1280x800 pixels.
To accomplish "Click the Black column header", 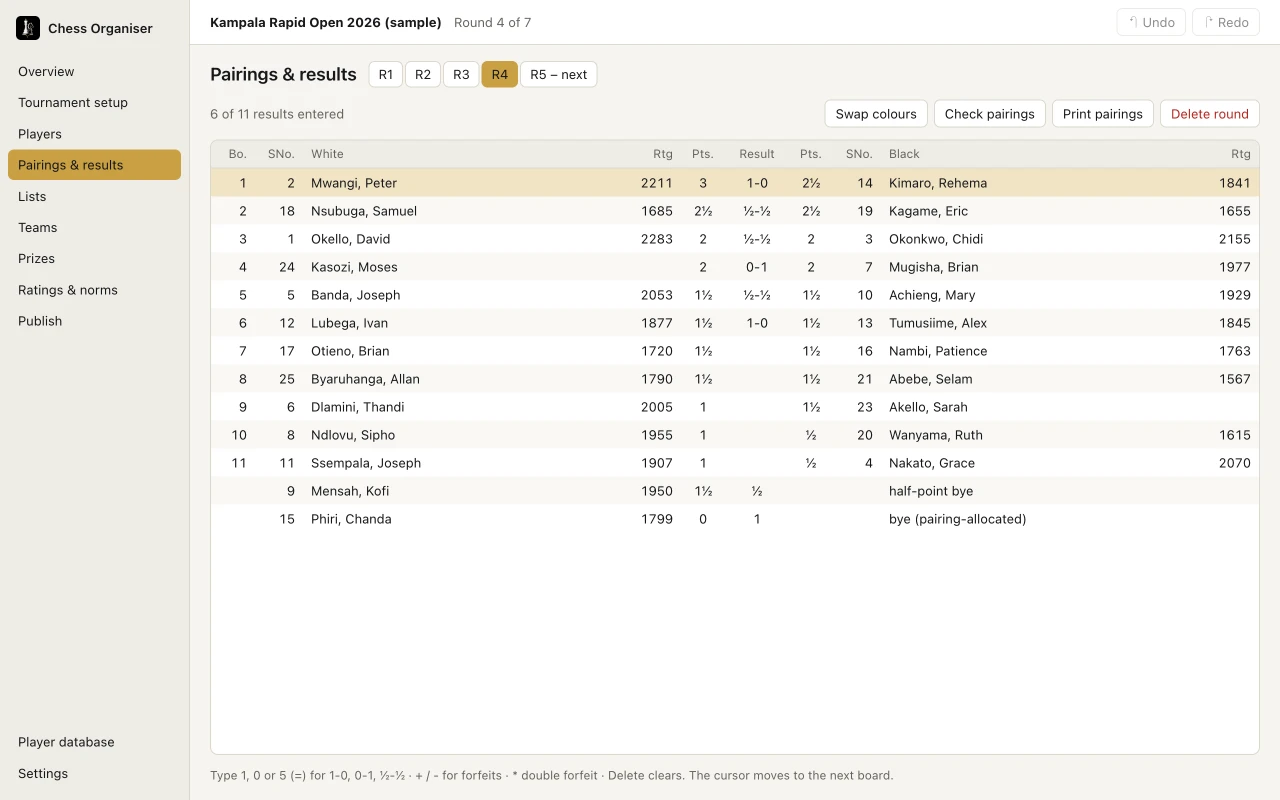I will coord(904,154).
